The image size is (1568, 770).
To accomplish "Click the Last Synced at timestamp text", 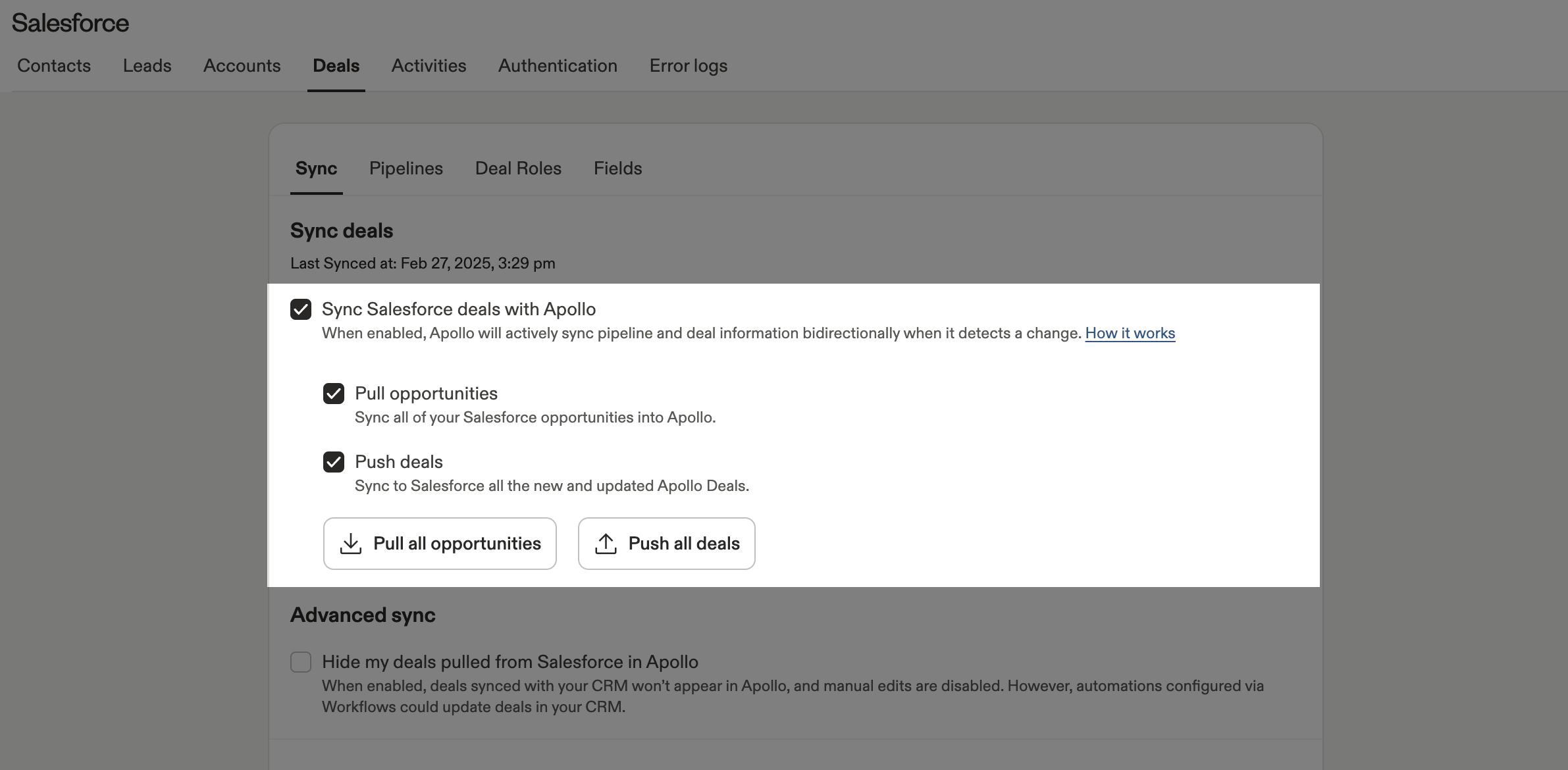I will (423, 263).
